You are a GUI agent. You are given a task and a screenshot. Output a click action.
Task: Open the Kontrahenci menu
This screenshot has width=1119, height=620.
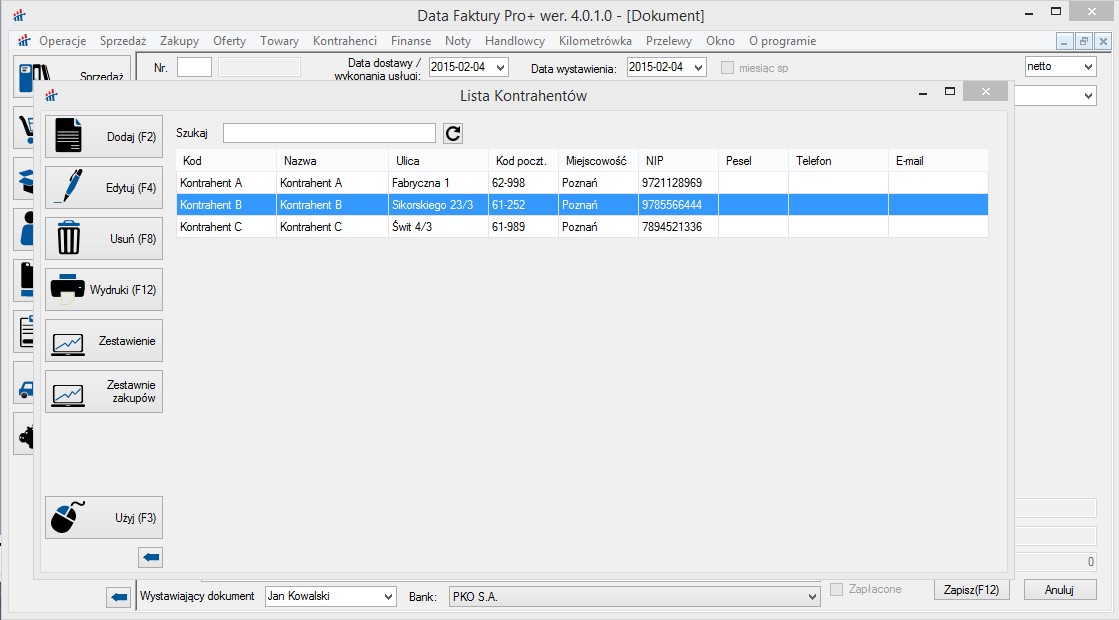[x=344, y=41]
